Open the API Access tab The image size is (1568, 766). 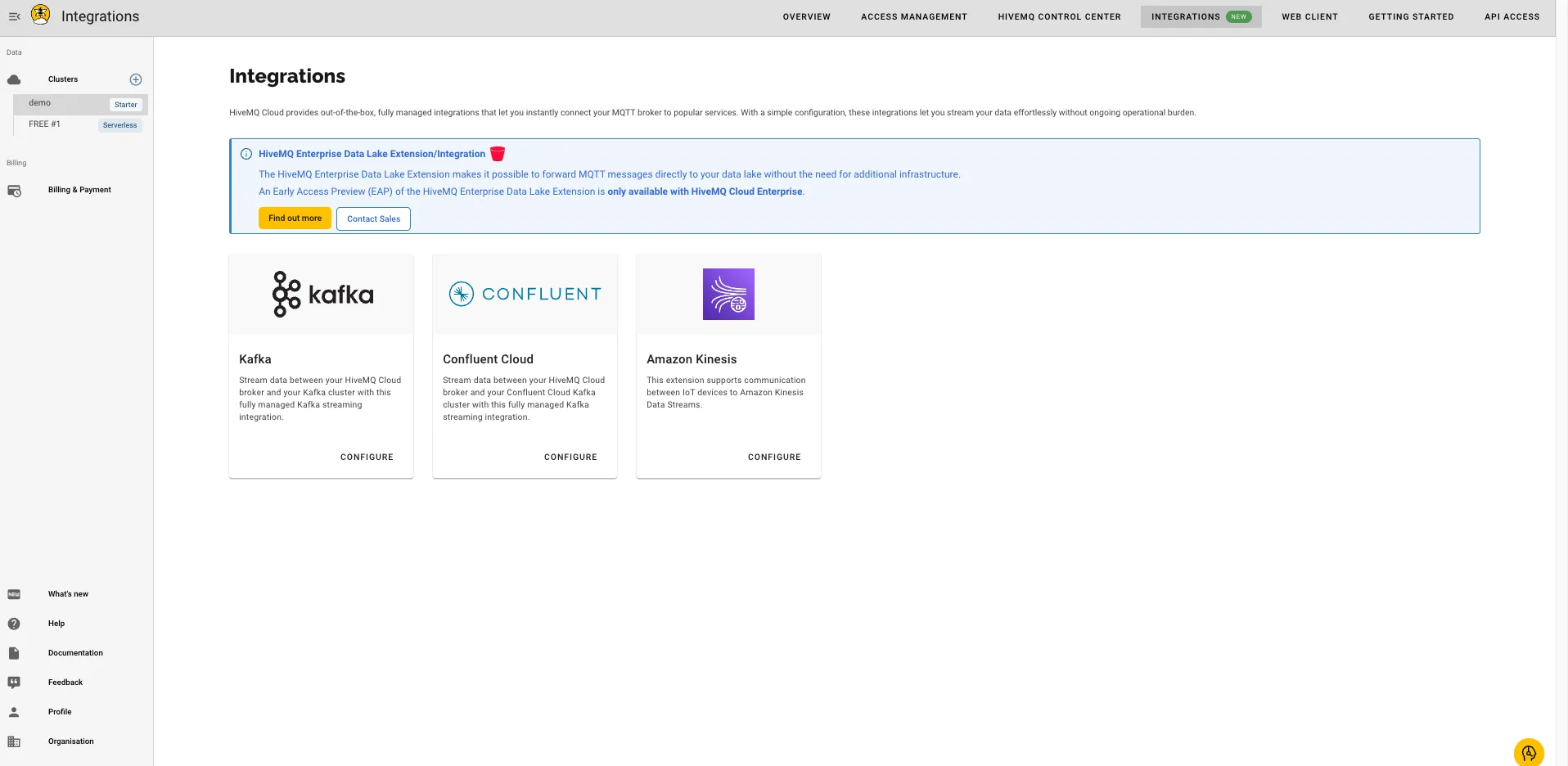click(x=1512, y=16)
